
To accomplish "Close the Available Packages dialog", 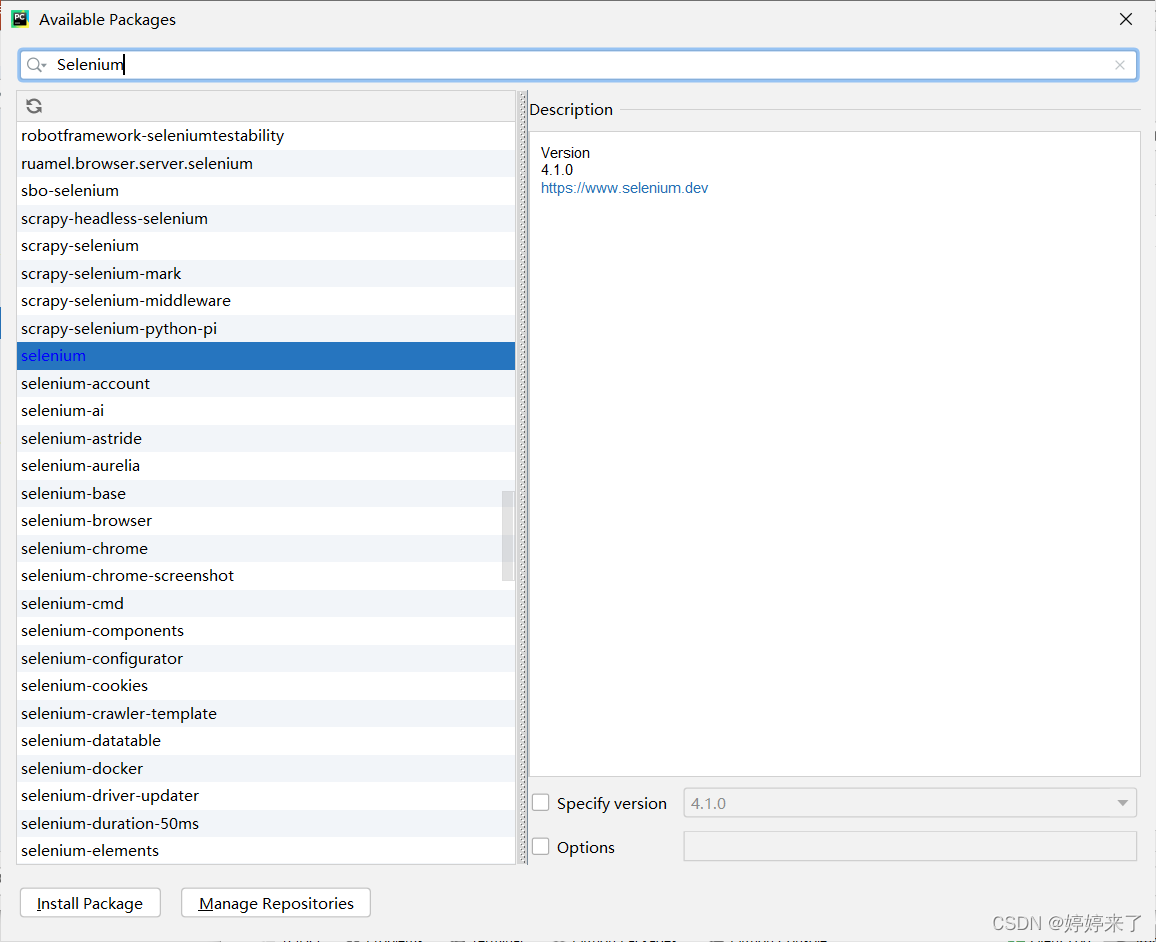I will pyautogui.click(x=1126, y=19).
